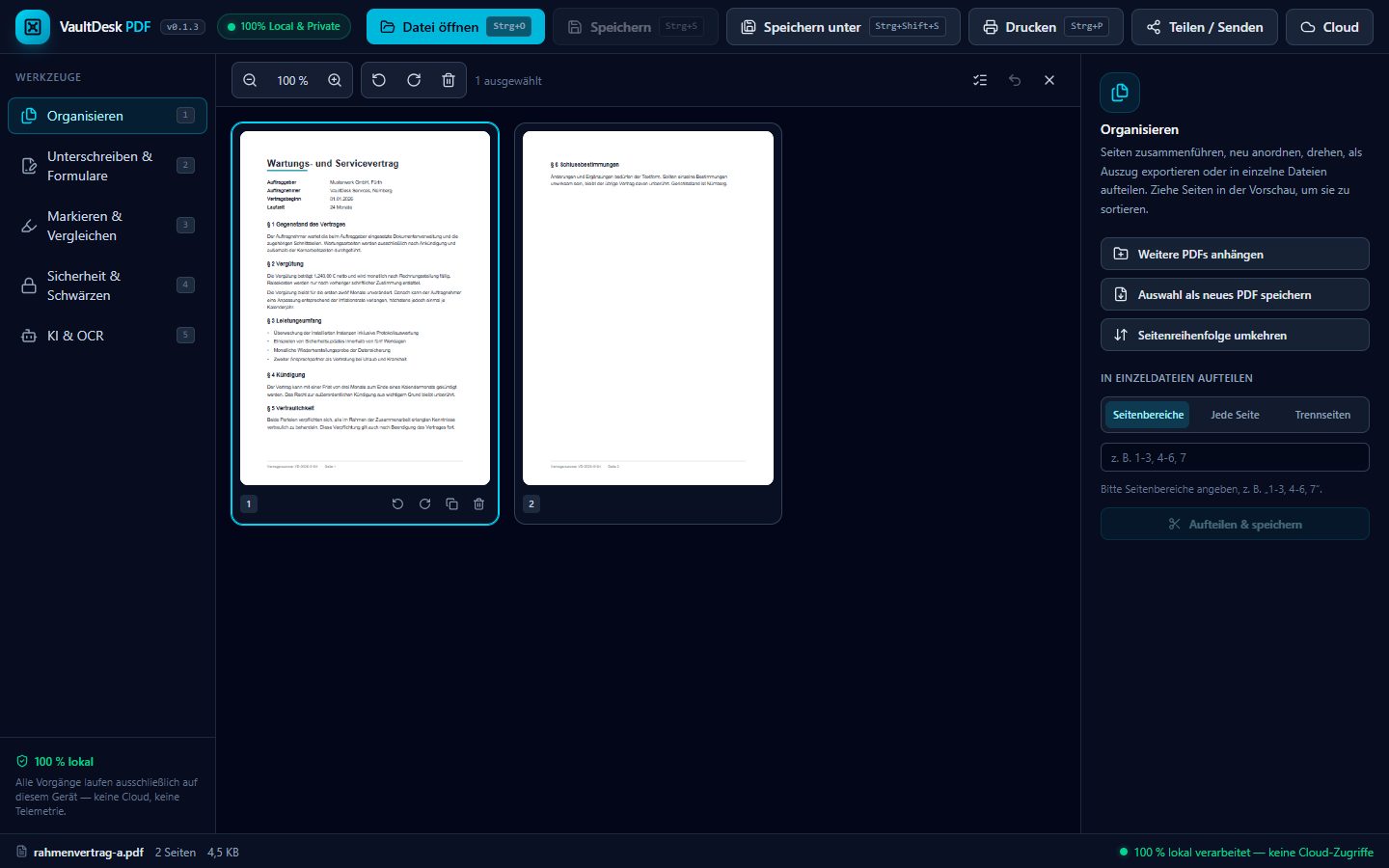Screen dimensions: 1389x868
Task: Zoom out with the minus magnifier icon
Action: (250, 80)
